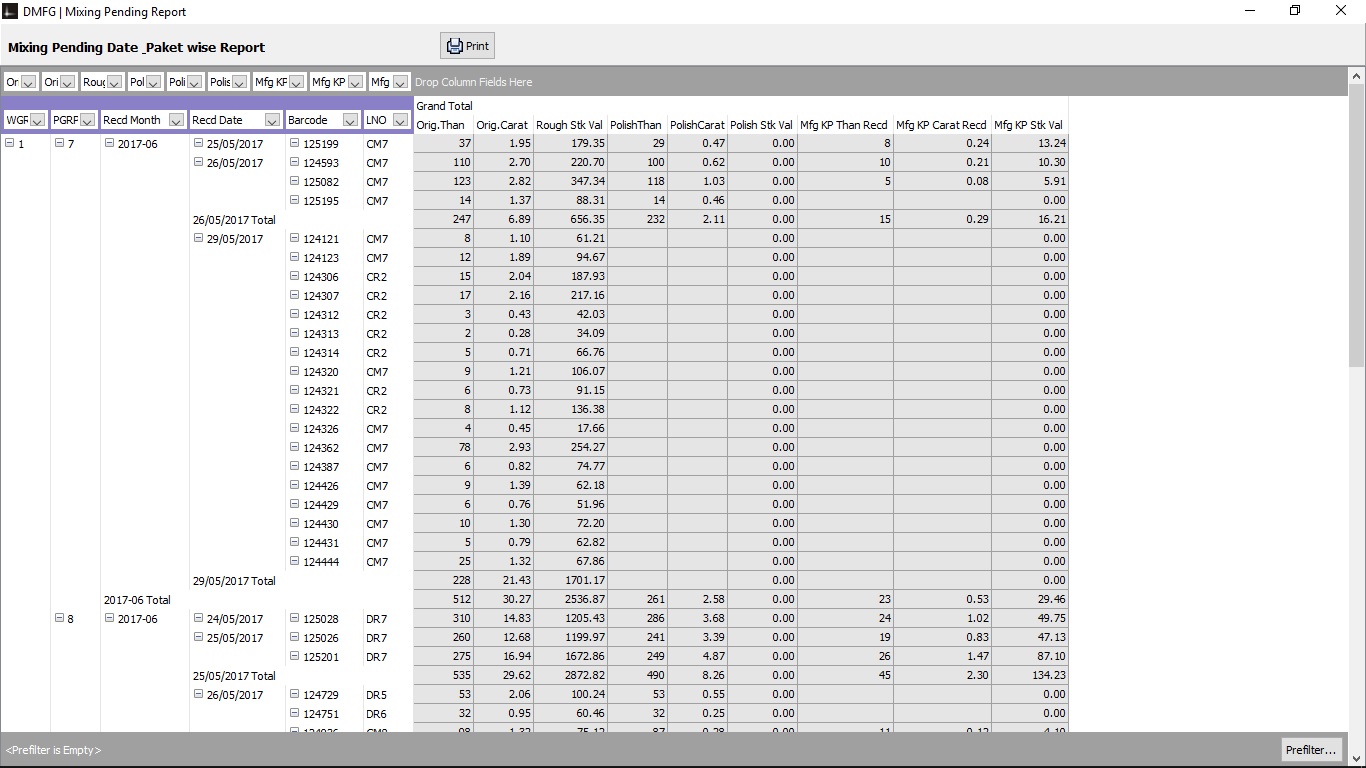Collapse the WGF group 1 node

[10, 143]
